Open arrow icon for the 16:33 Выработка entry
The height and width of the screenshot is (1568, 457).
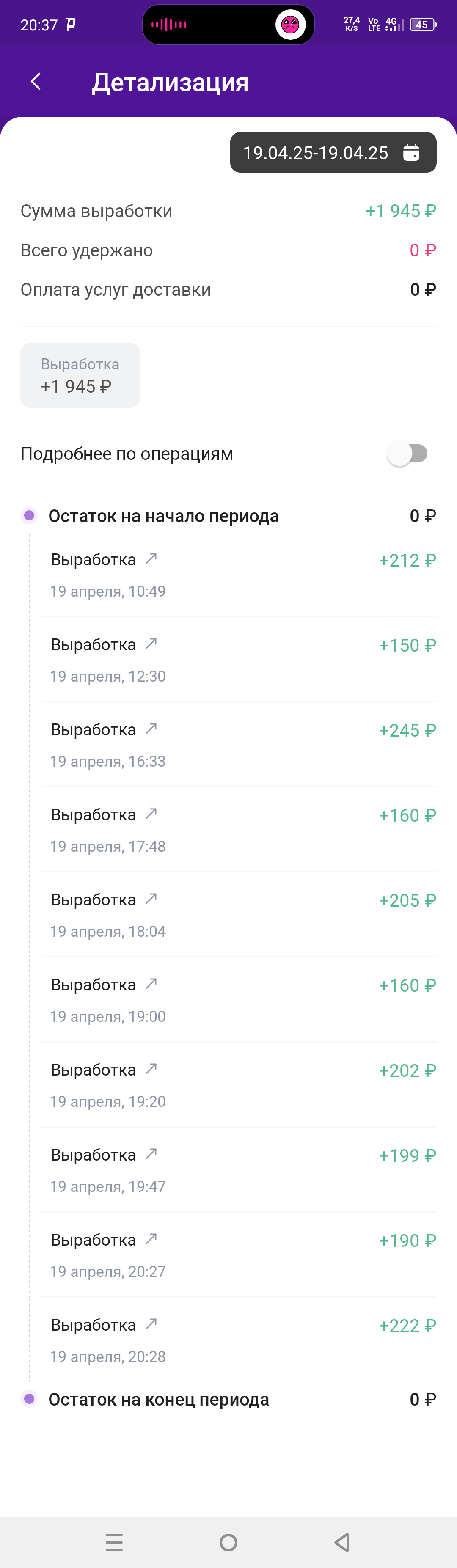[x=151, y=729]
